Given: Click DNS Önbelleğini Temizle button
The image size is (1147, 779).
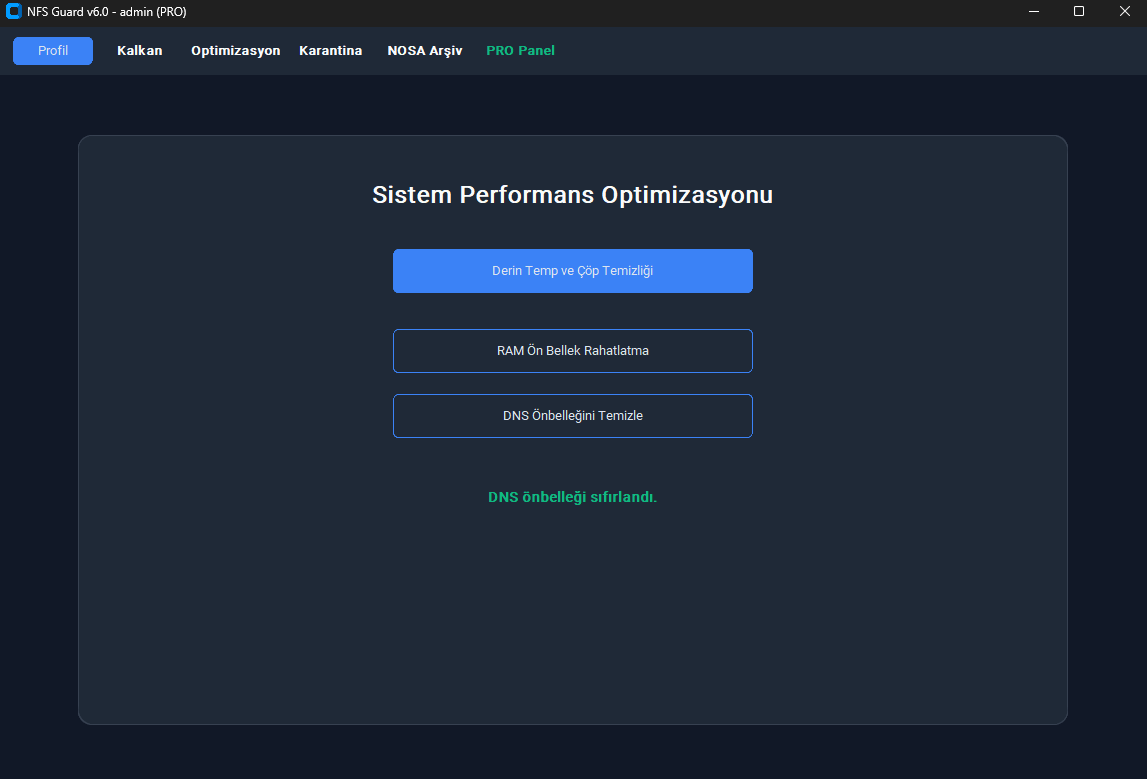Looking at the screenshot, I should point(573,416).
